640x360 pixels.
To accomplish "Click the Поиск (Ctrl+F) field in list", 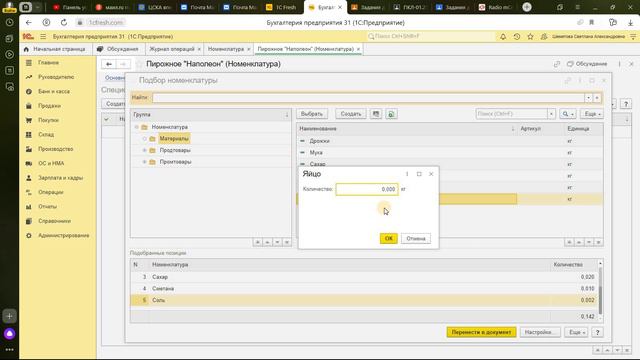I will point(511,114).
